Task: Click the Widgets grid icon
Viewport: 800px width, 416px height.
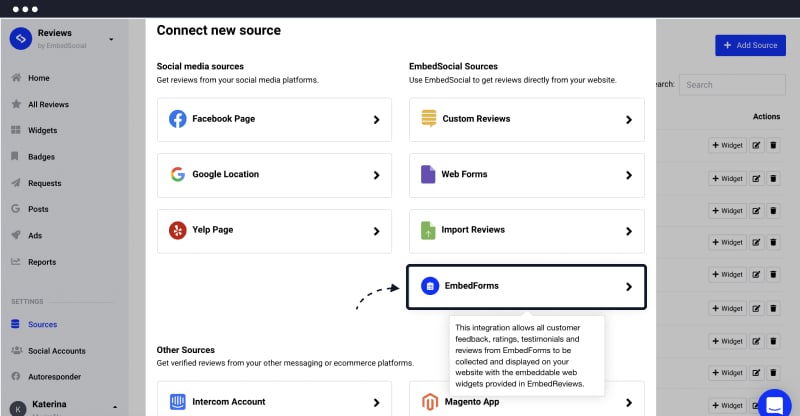Action: (x=16, y=130)
